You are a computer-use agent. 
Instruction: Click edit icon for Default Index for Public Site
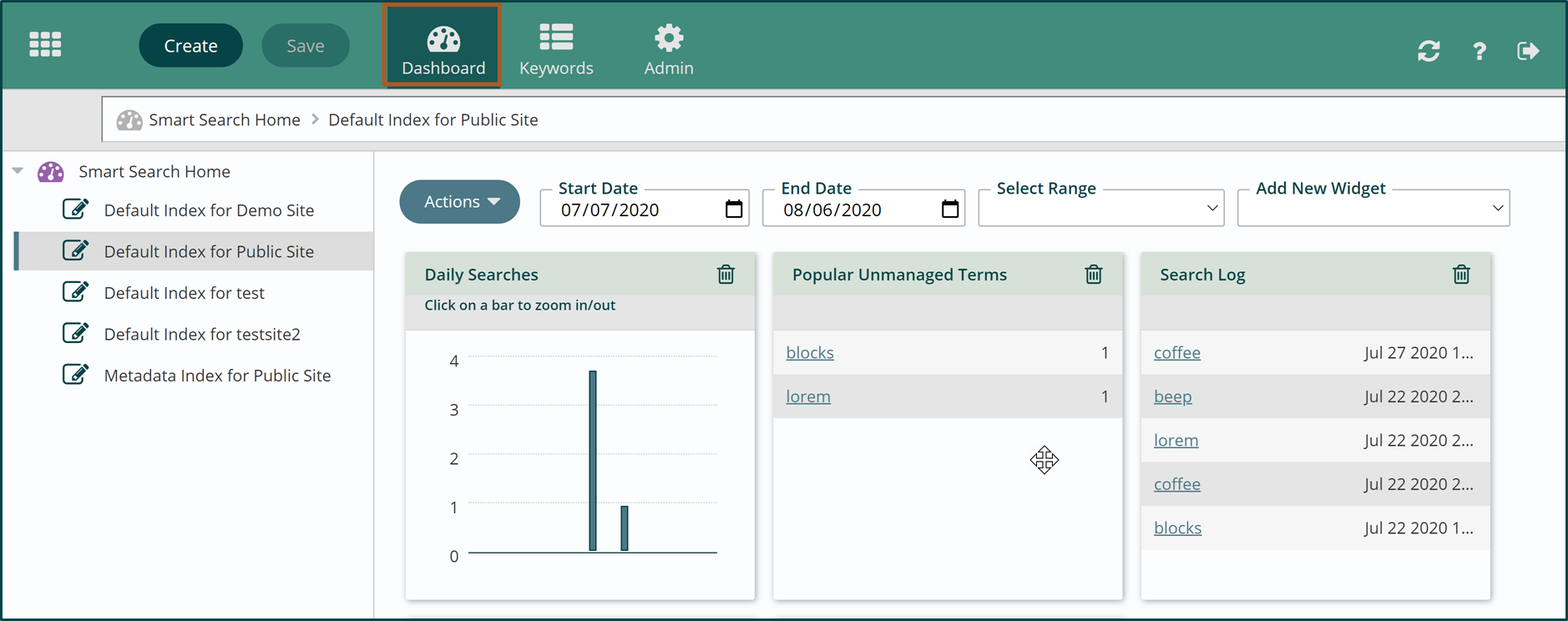[x=76, y=250]
